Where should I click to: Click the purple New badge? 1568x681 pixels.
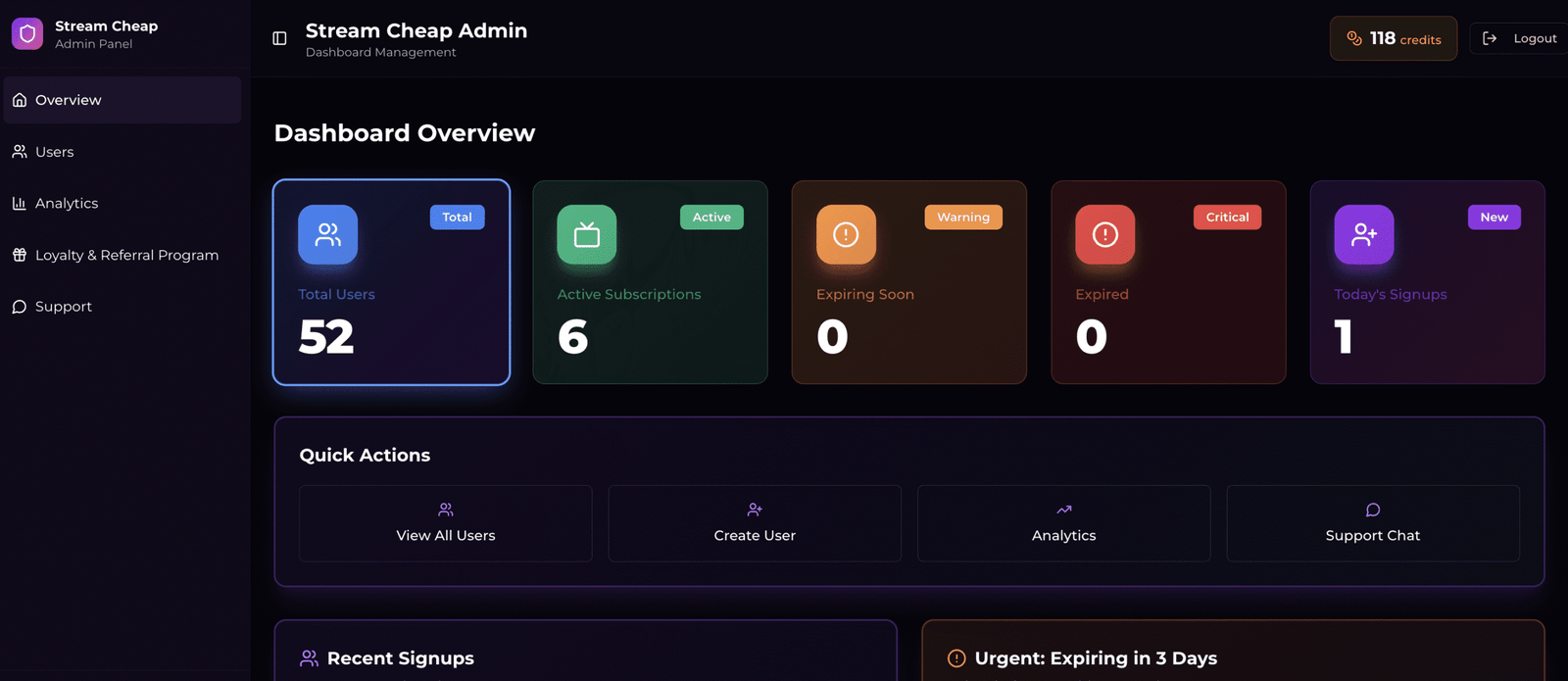click(x=1494, y=218)
